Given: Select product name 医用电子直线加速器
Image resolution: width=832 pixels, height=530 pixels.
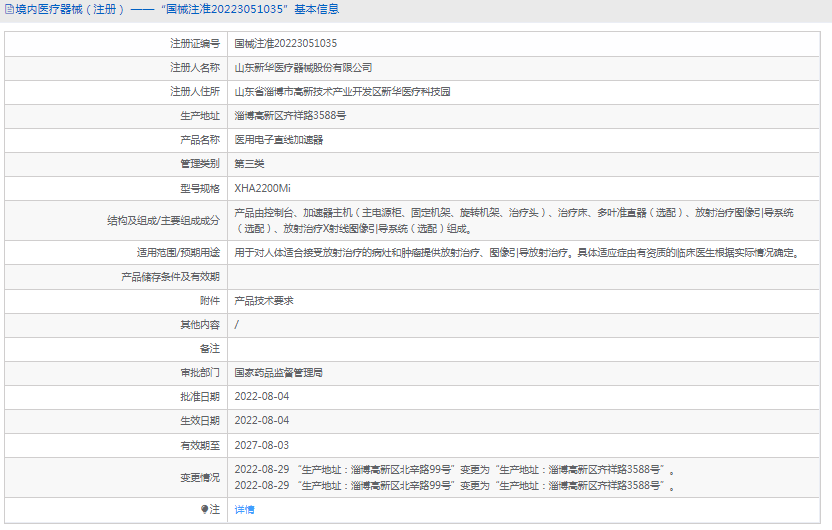Looking at the screenshot, I should coord(279,140).
